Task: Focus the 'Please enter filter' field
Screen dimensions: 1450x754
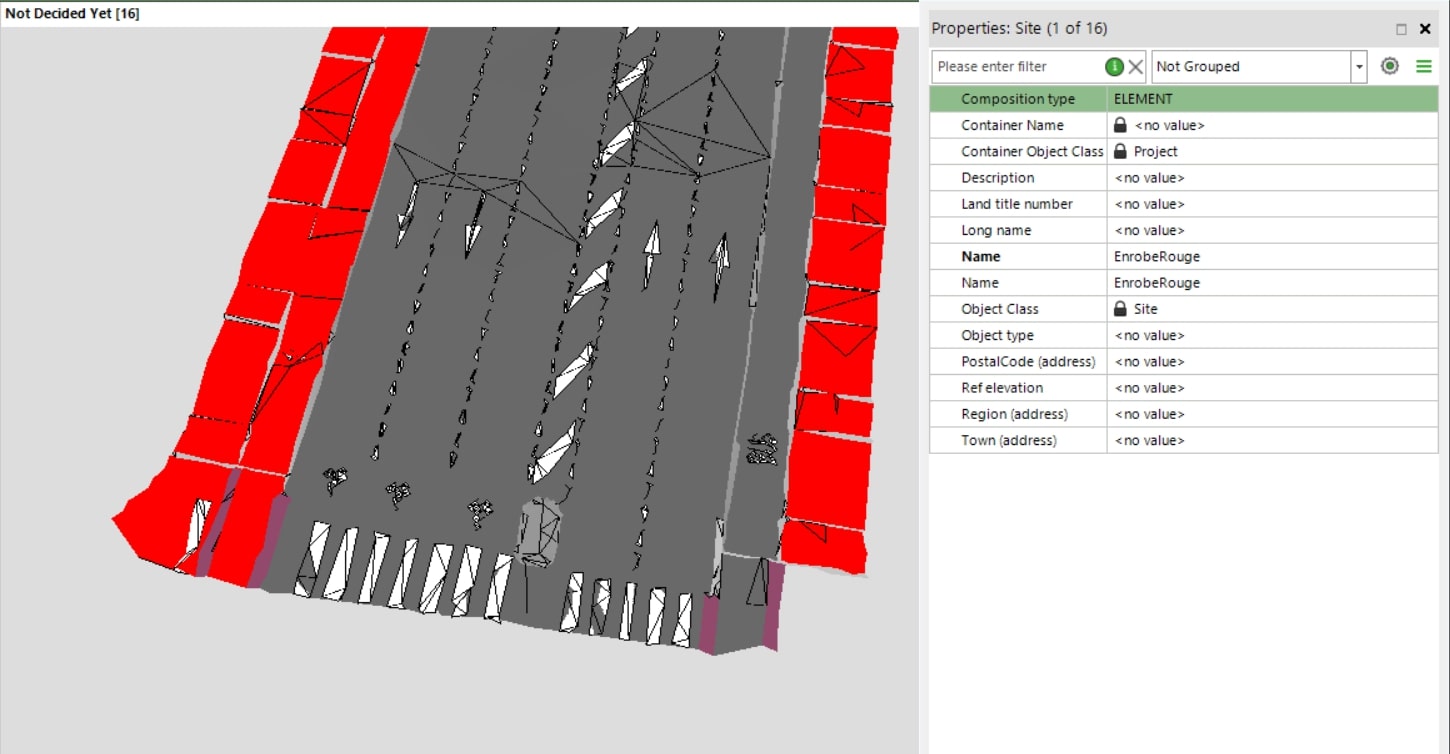Action: click(x=1015, y=67)
